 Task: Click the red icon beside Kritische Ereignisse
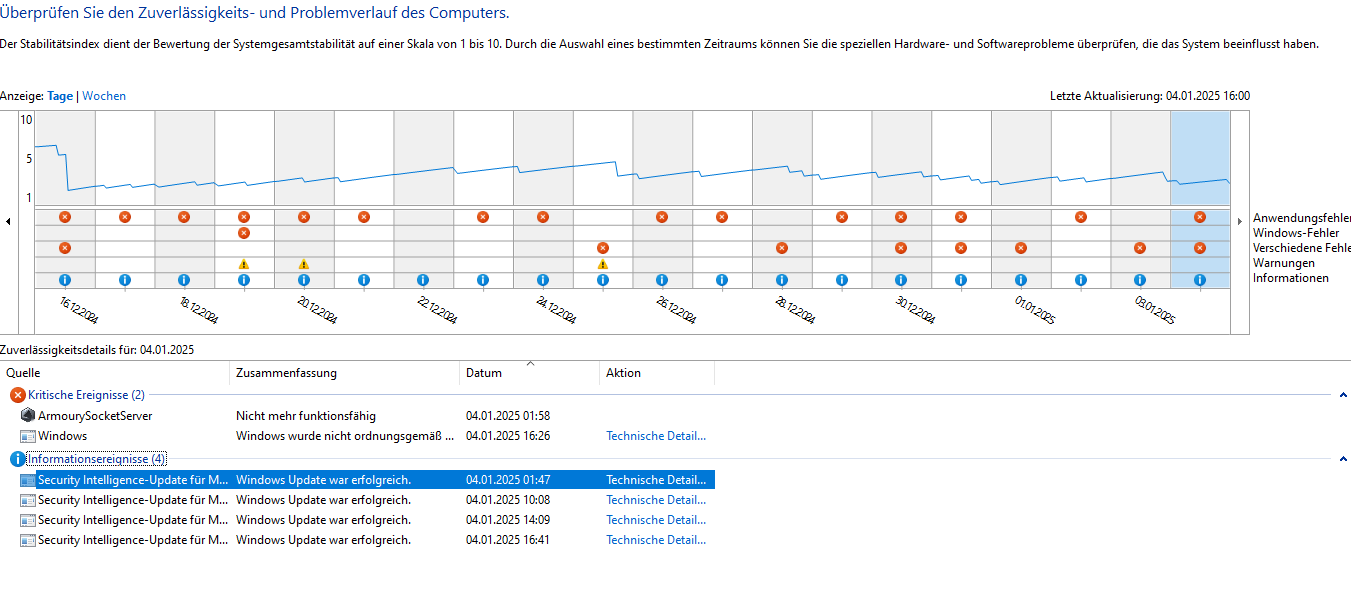click(x=17, y=395)
